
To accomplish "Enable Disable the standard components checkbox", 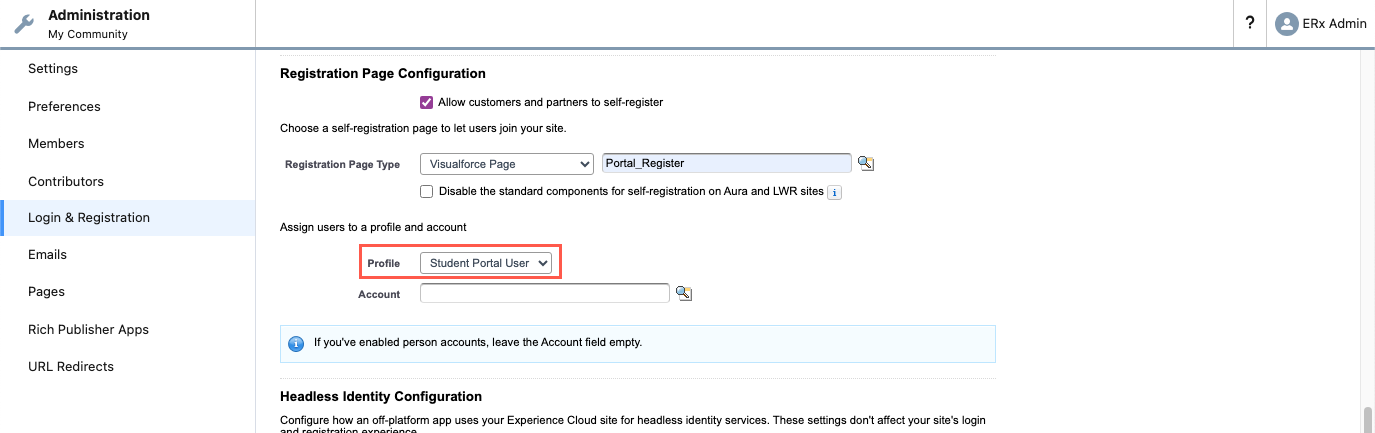I will pos(427,191).
